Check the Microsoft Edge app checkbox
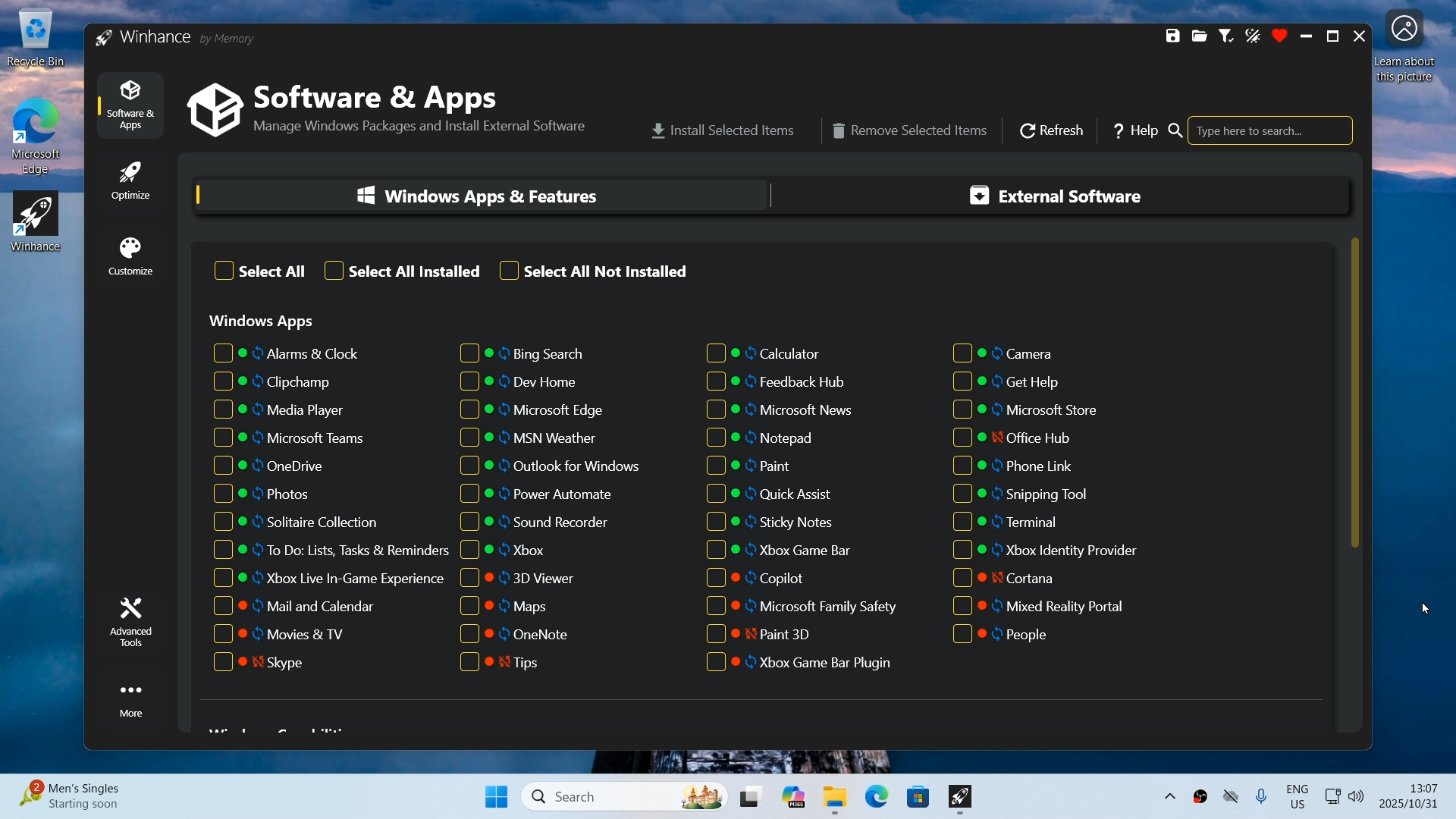 (469, 409)
